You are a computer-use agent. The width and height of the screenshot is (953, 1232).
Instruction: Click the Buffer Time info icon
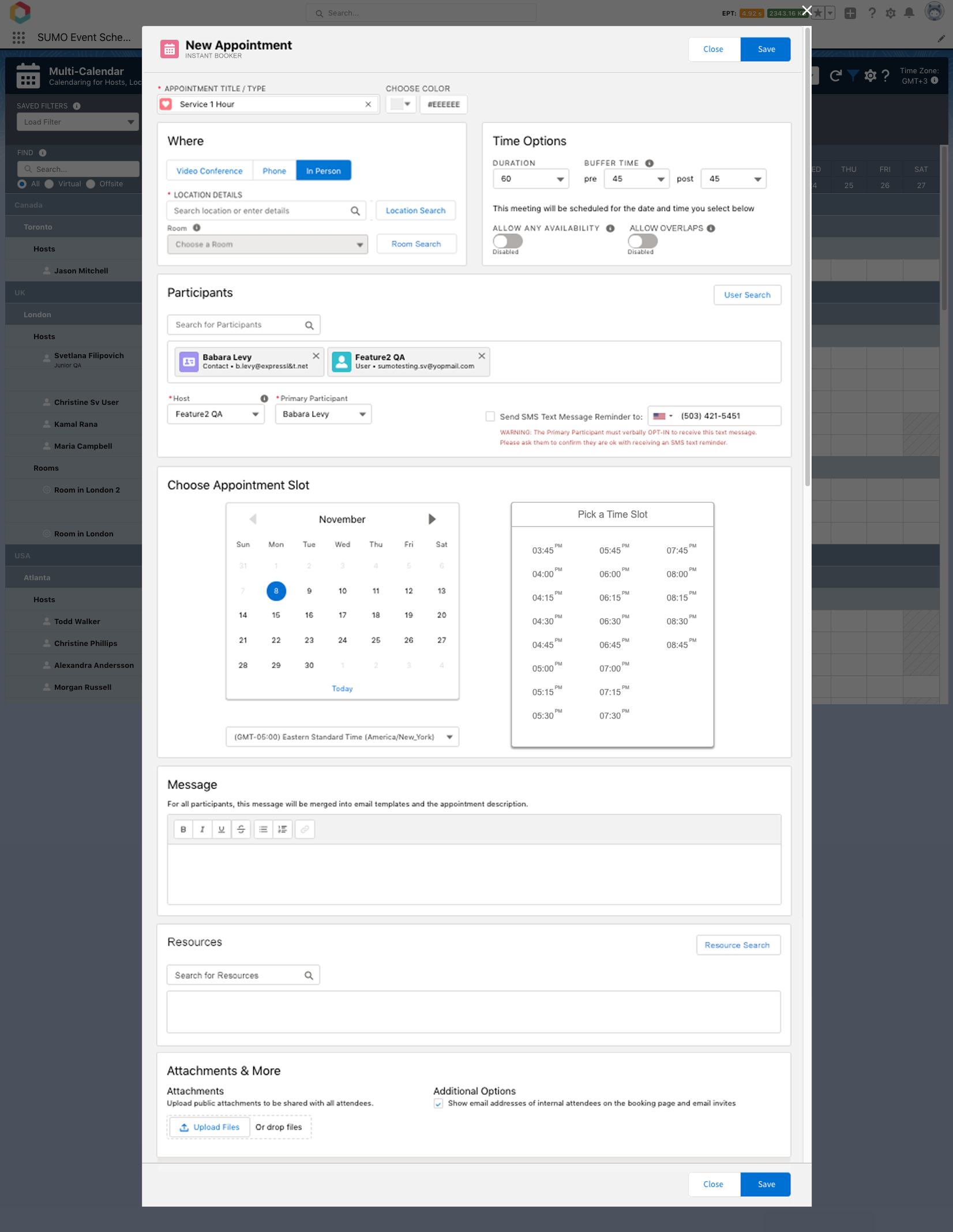[649, 163]
